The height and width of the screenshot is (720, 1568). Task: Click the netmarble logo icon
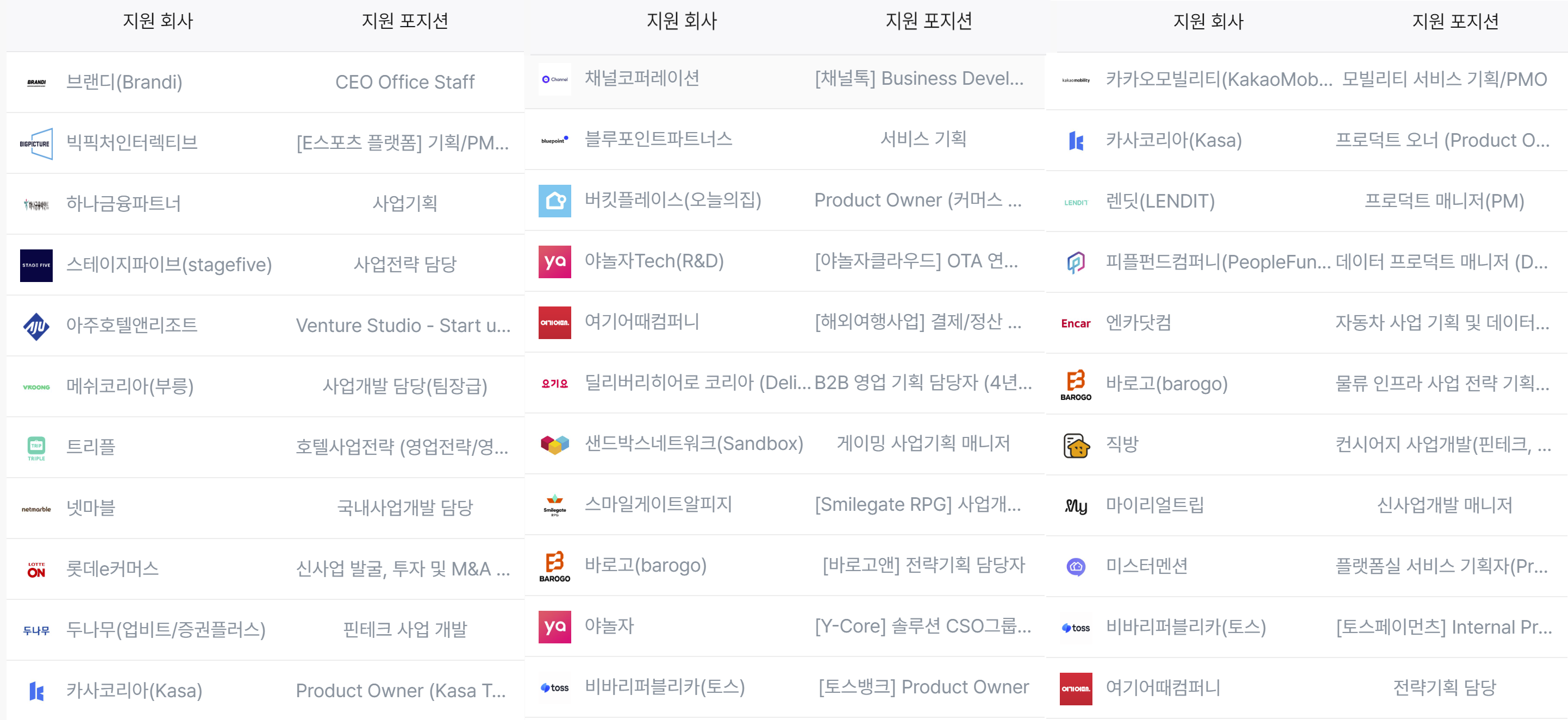(x=36, y=509)
